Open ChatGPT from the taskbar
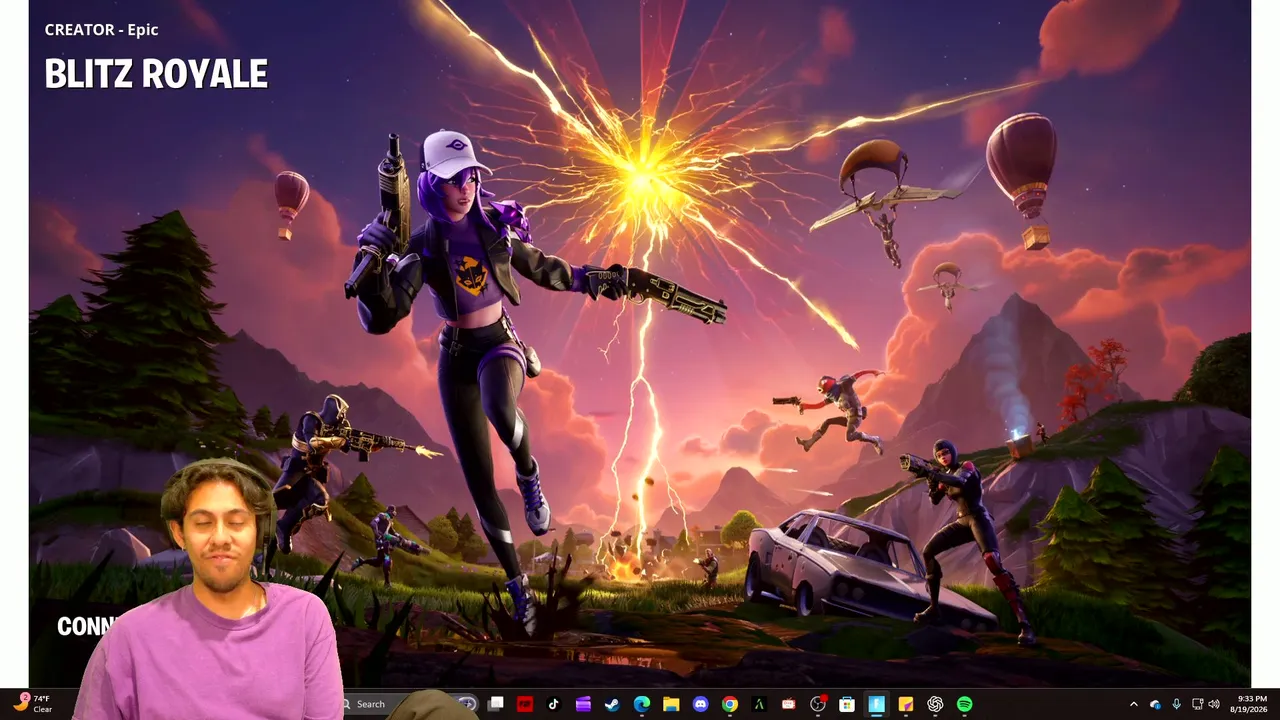The height and width of the screenshot is (720, 1280). pos(935,704)
